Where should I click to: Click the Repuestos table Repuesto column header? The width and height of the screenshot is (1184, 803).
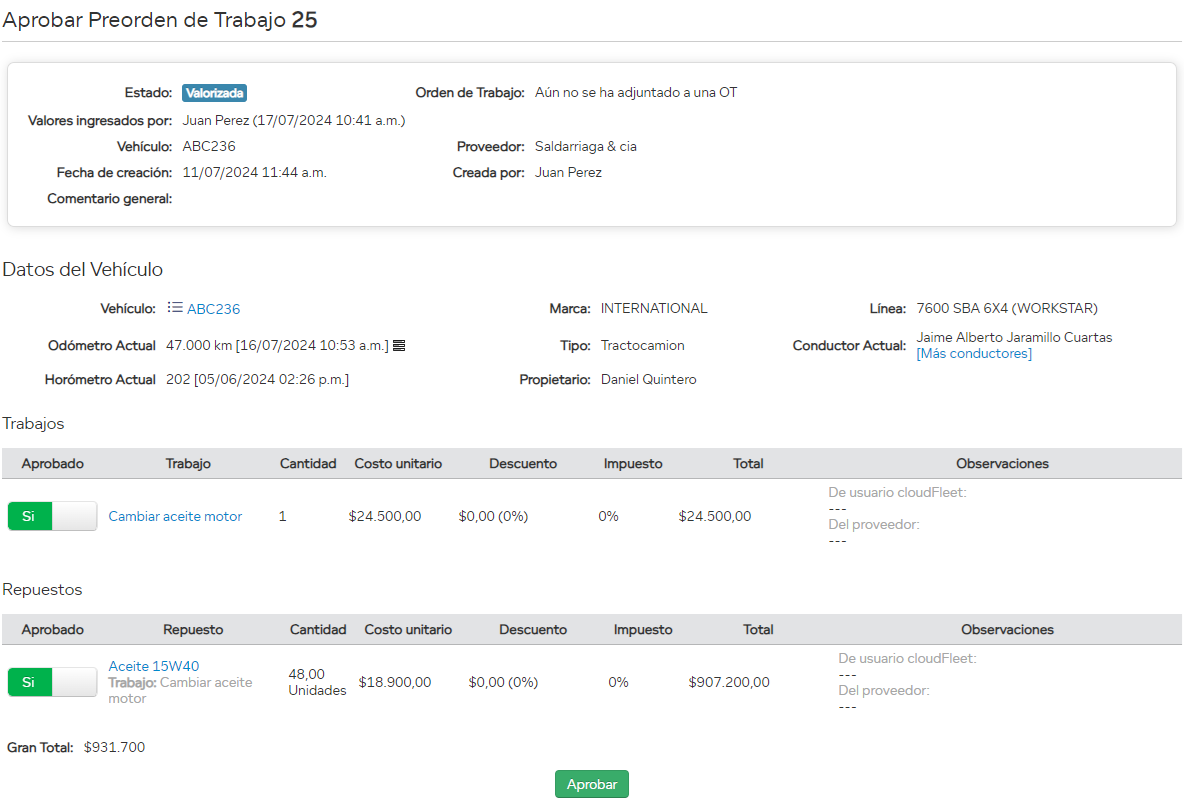pos(193,629)
